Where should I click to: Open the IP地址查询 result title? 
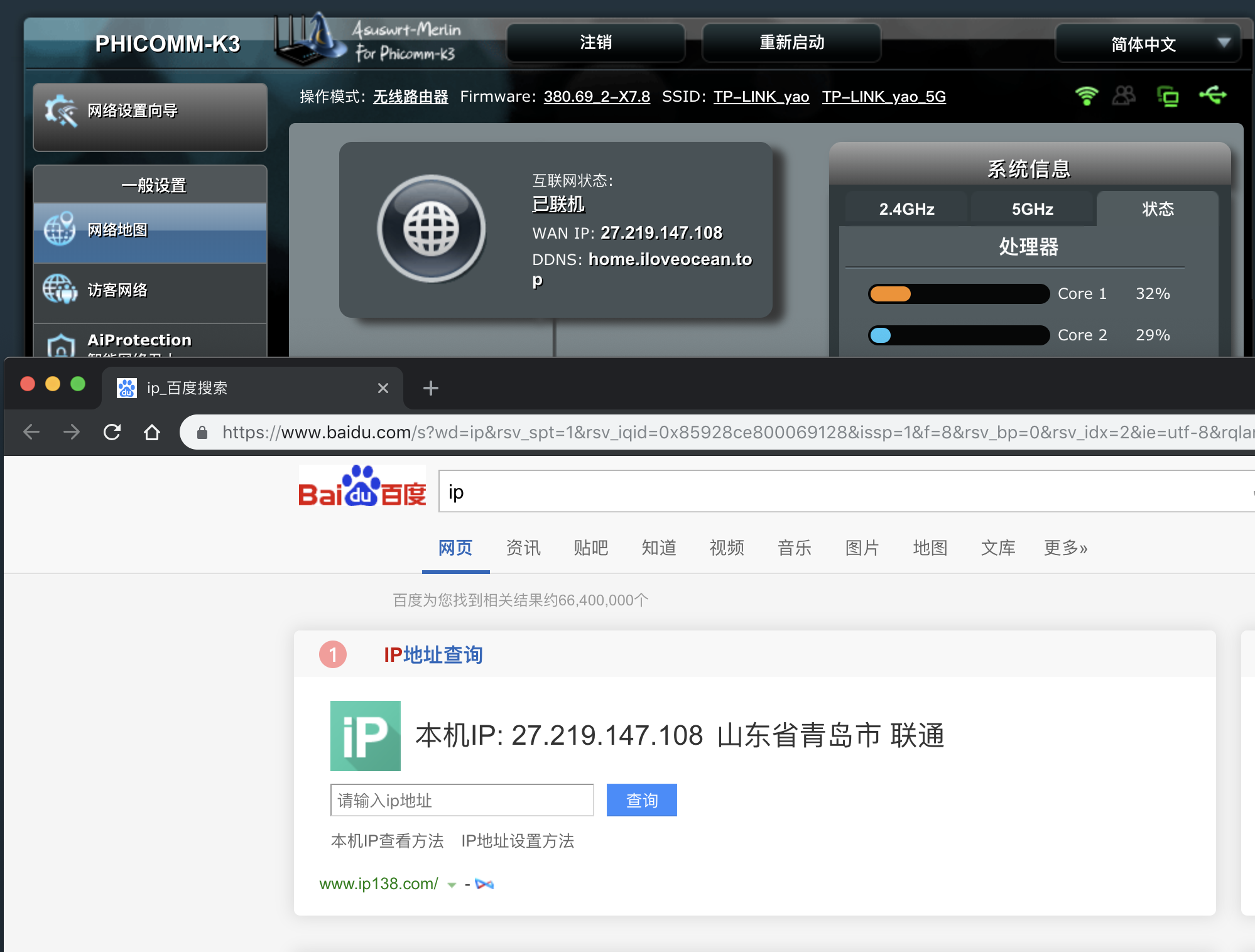[433, 655]
